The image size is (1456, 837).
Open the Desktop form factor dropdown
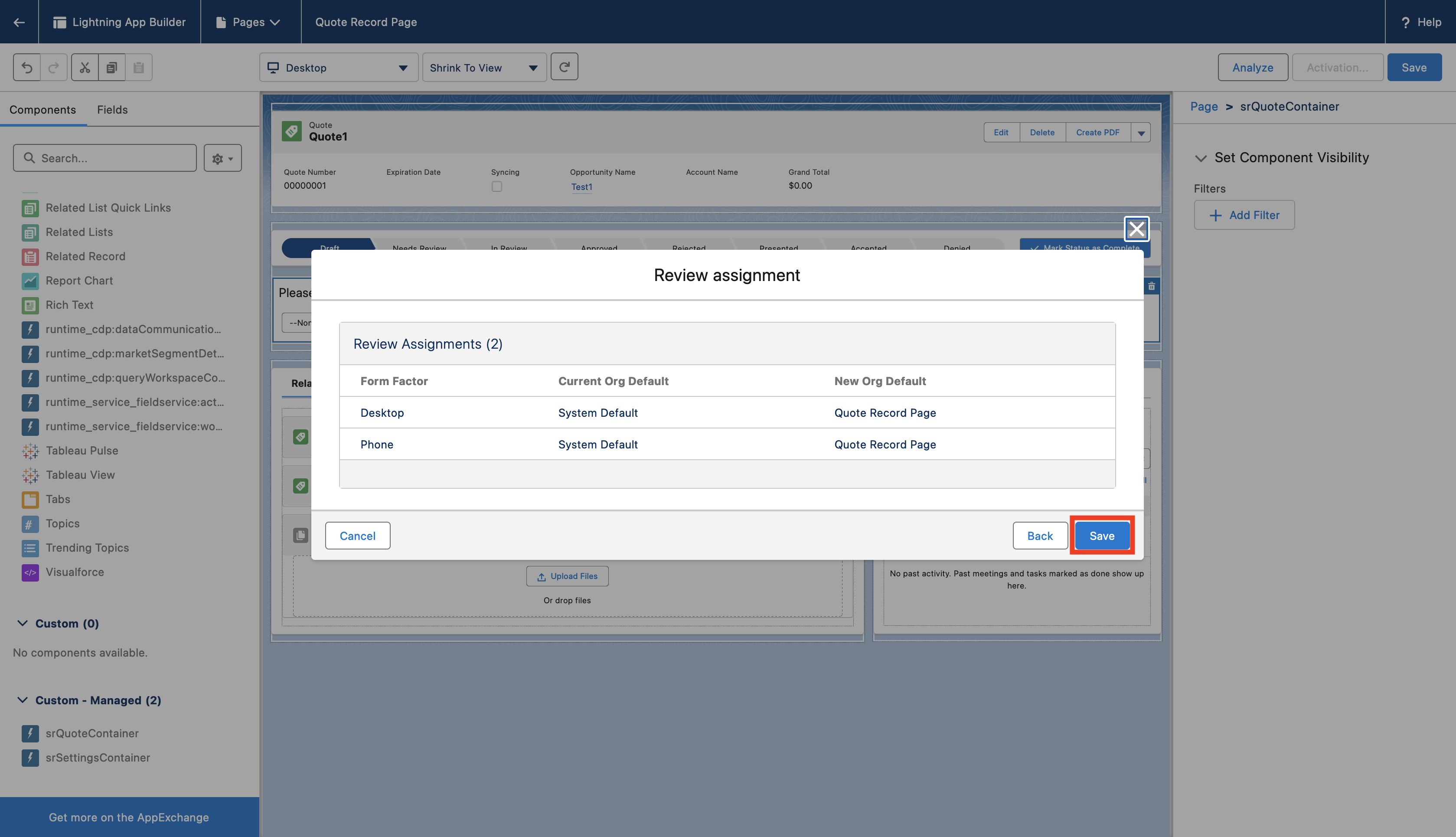tap(339, 68)
